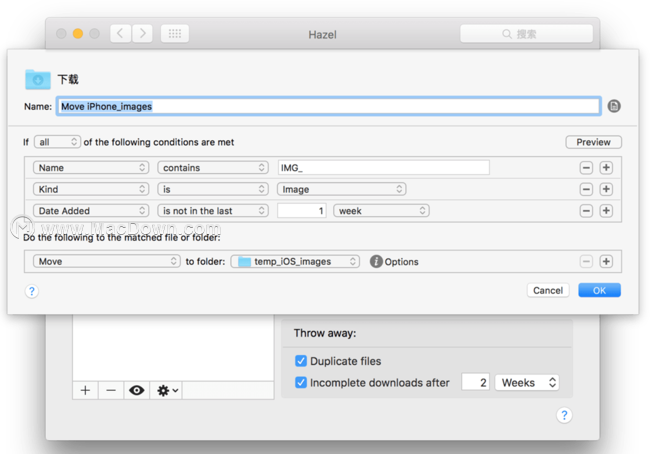653x454 pixels.
Task: Remove the Name contains condition row
Action: pyautogui.click(x=586, y=167)
